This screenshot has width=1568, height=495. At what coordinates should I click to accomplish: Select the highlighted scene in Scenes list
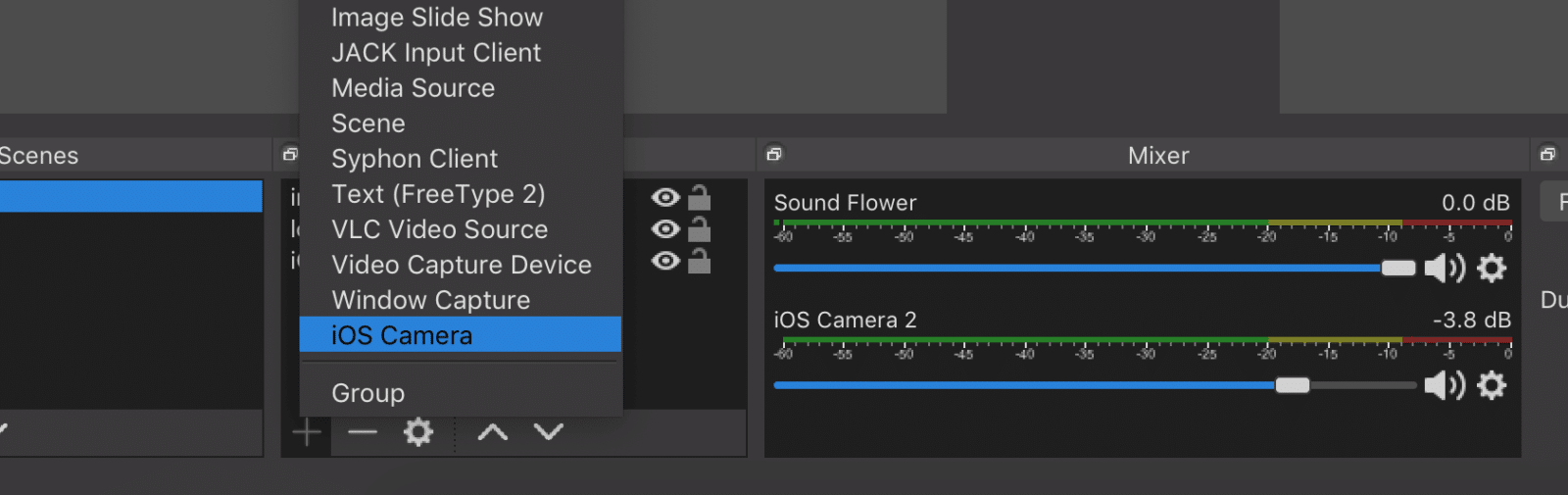coord(130,196)
